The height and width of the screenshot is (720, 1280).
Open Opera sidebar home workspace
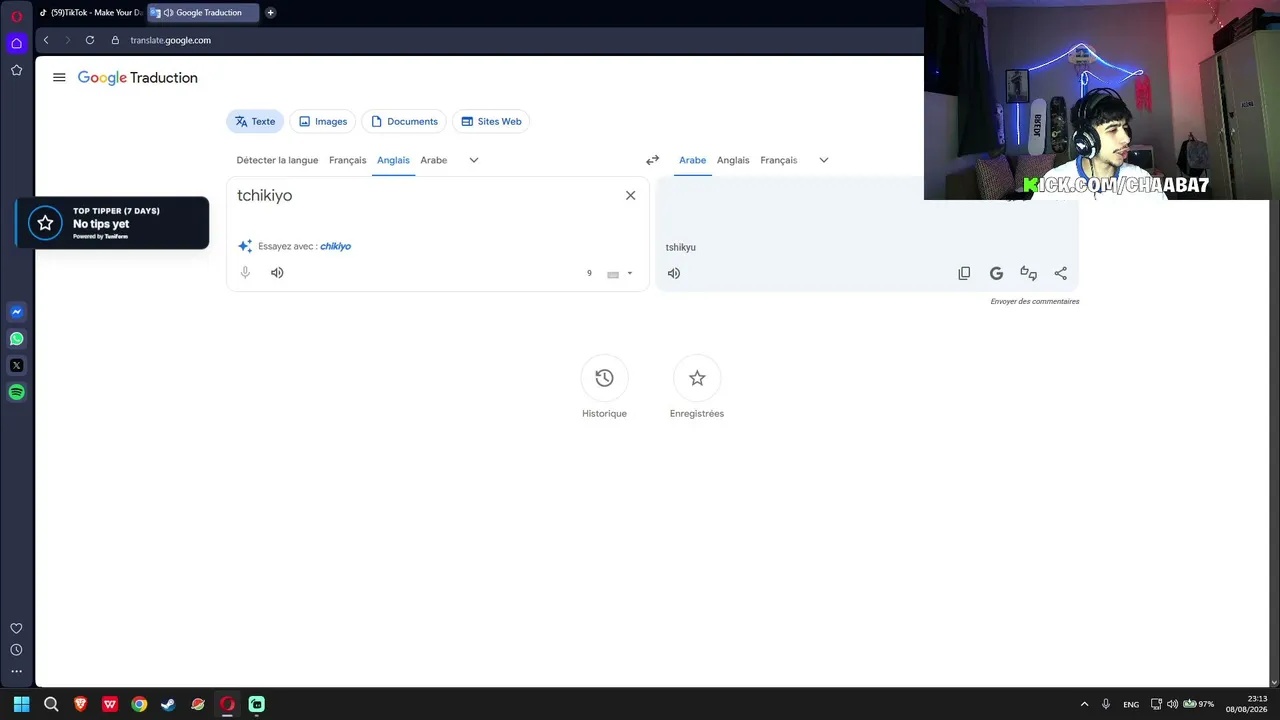click(16, 43)
